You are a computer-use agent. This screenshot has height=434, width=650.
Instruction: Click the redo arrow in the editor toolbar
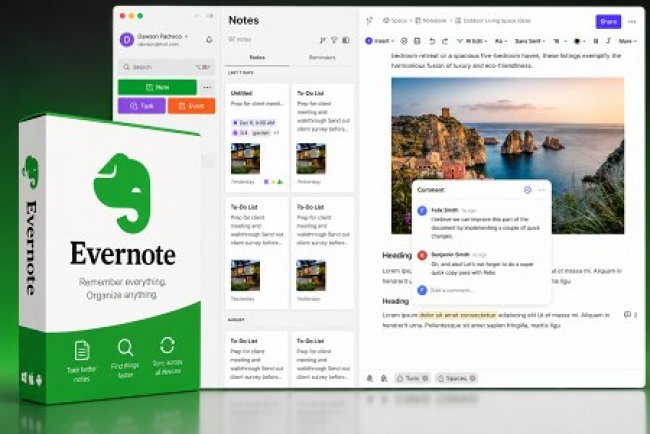point(445,41)
